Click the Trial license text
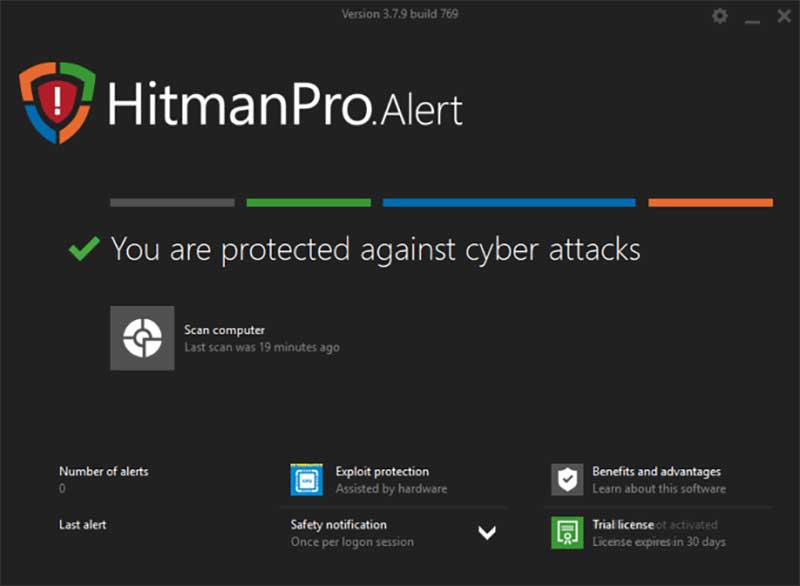 click(623, 525)
